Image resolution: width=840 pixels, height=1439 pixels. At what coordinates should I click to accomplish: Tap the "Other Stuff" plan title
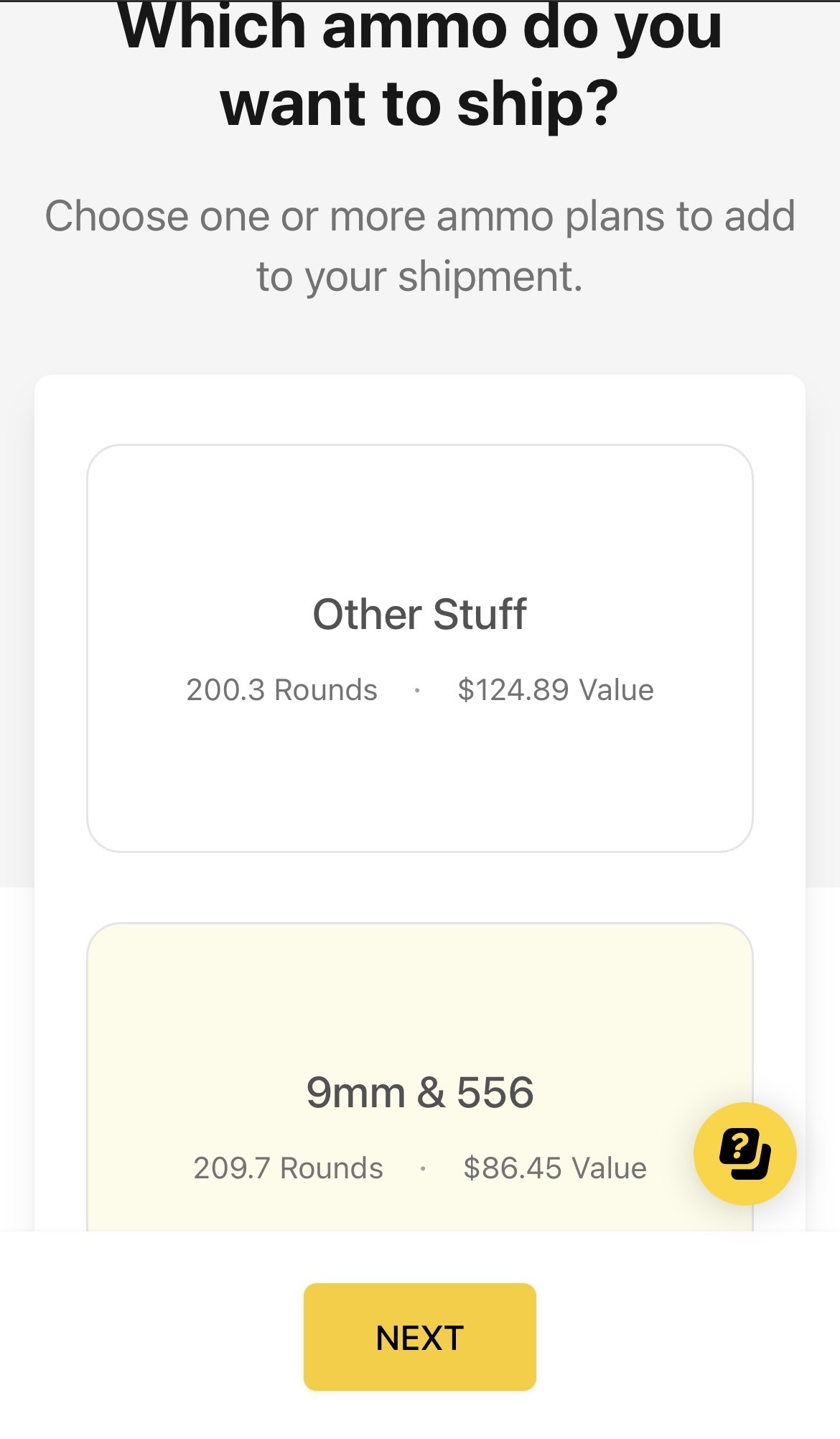coord(419,615)
